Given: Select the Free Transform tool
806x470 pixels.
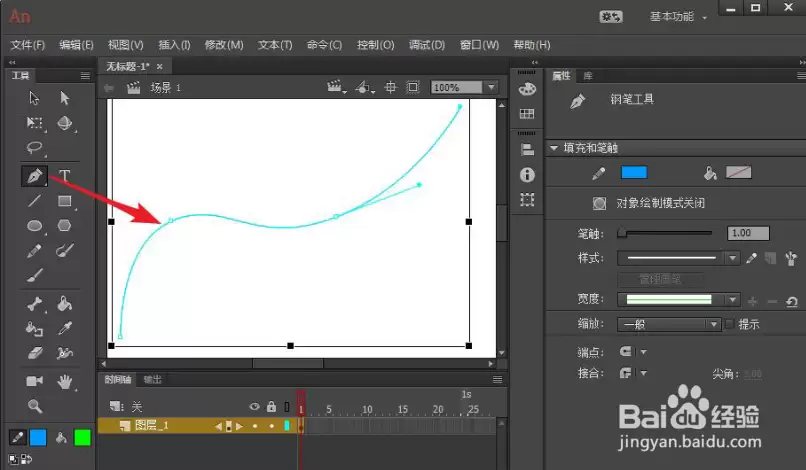Looking at the screenshot, I should point(34,123).
